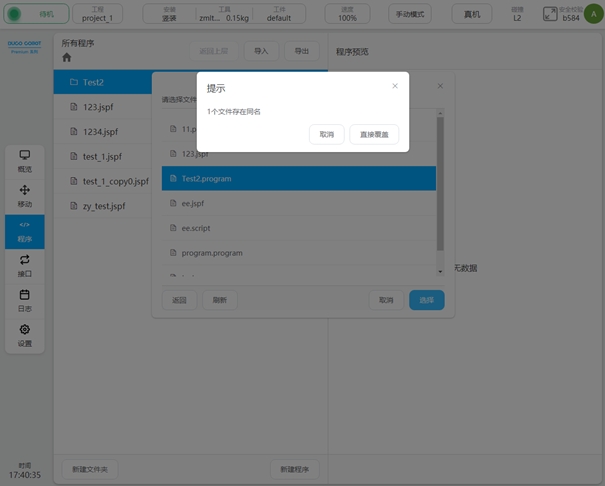Click the 选择 confirm button
The width and height of the screenshot is (605, 486).
coord(426,300)
